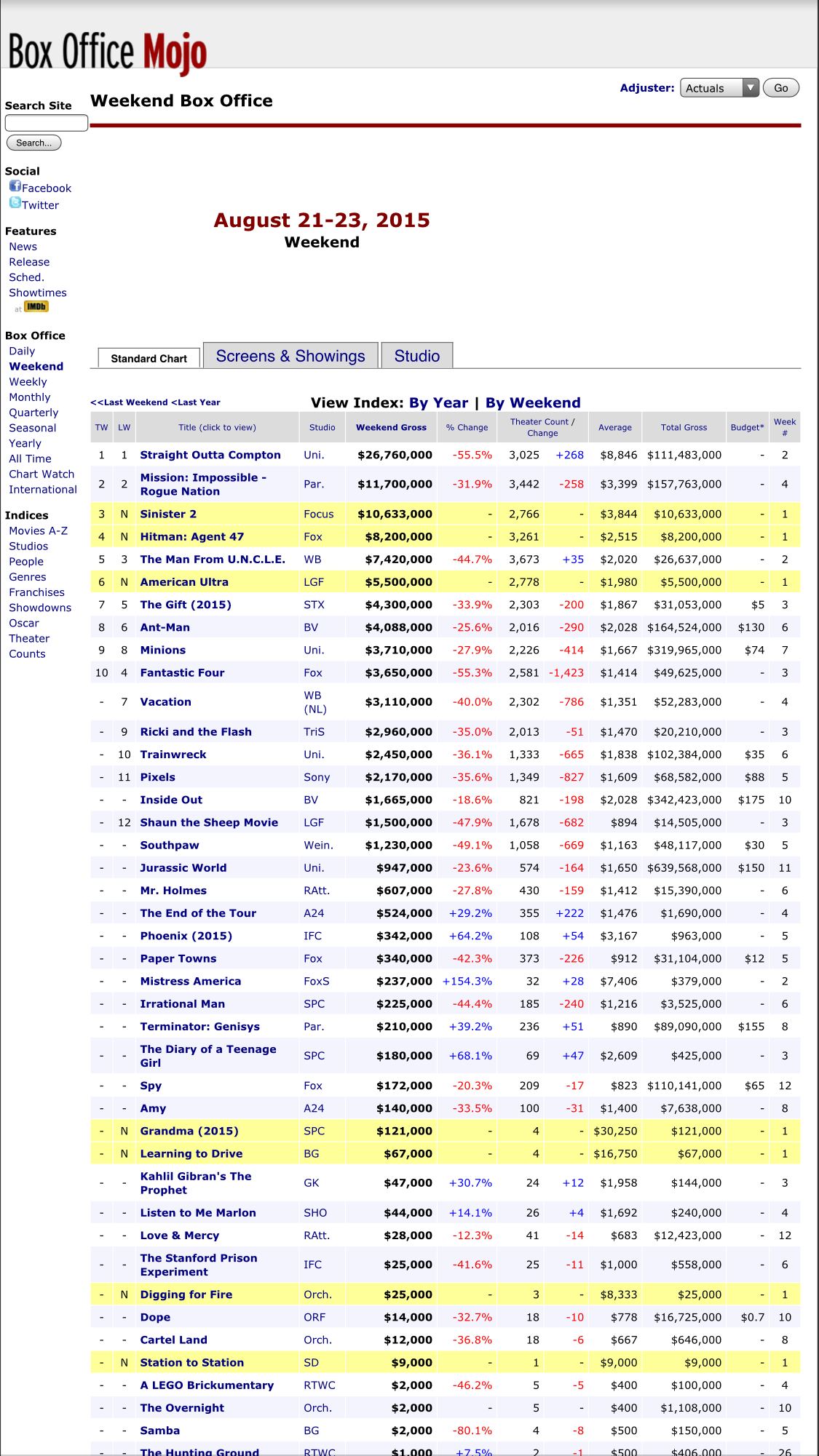Open A LEGO Brickumentary page
Image resolution: width=819 pixels, height=1456 pixels.
207,1385
